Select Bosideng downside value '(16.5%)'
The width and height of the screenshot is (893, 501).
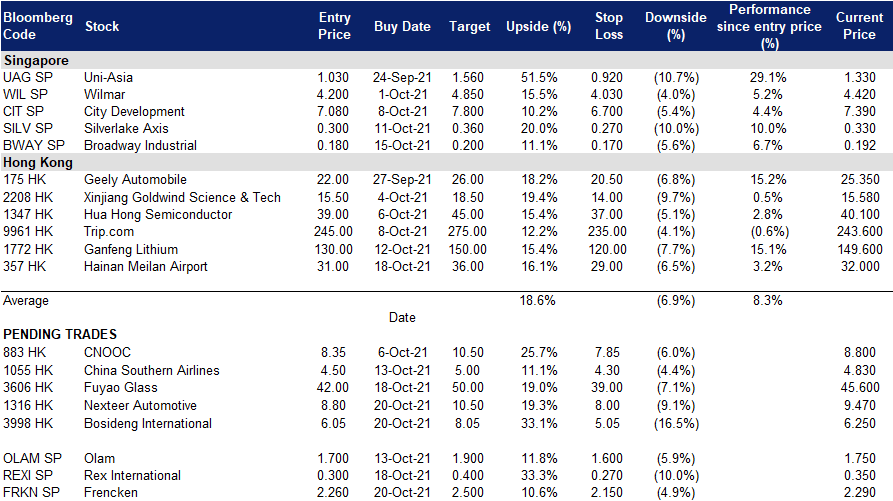coord(675,424)
